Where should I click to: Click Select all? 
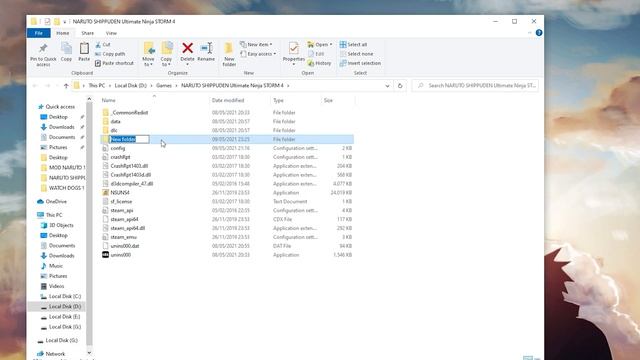[x=353, y=44]
